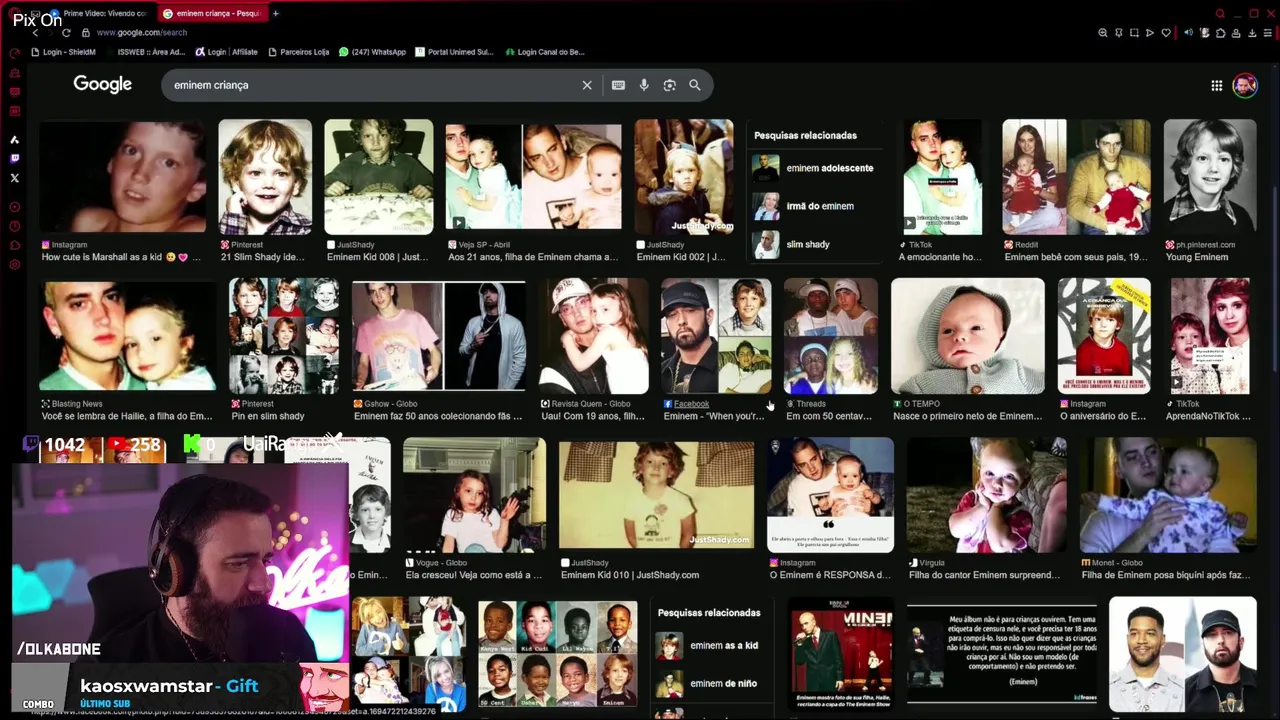Open Login - ShieldM bookmark
This screenshot has height=720, width=1280.
pos(63,52)
